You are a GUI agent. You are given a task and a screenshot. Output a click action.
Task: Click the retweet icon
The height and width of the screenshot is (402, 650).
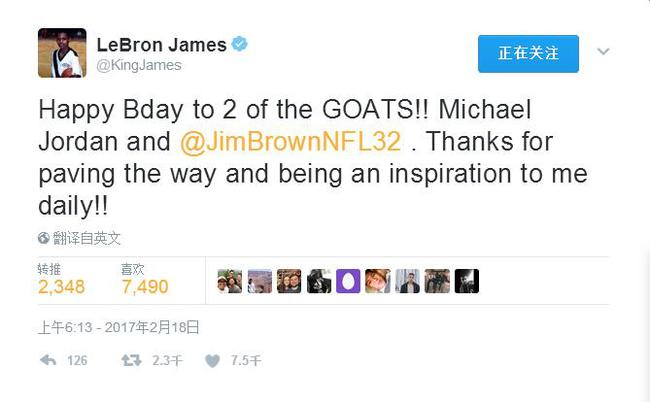click(x=131, y=360)
